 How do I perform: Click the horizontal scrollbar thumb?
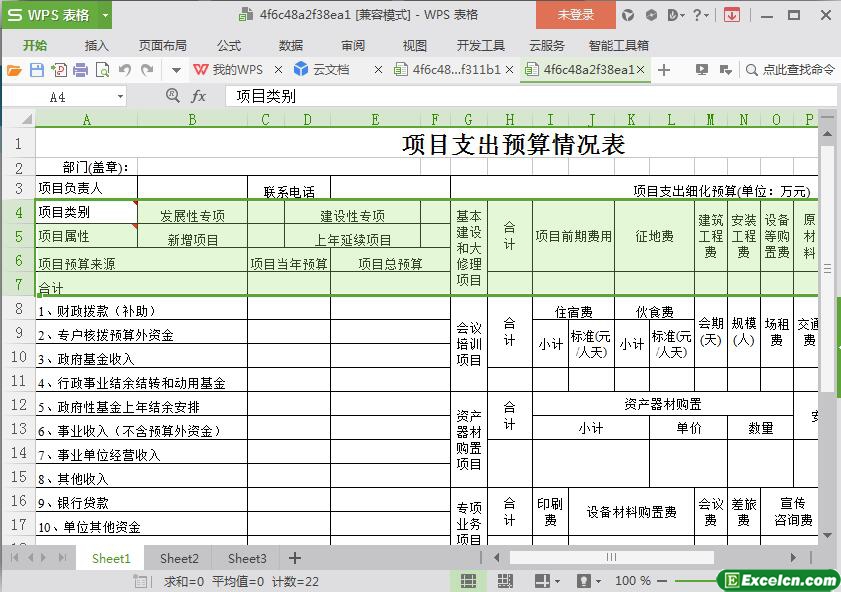(x=611, y=558)
